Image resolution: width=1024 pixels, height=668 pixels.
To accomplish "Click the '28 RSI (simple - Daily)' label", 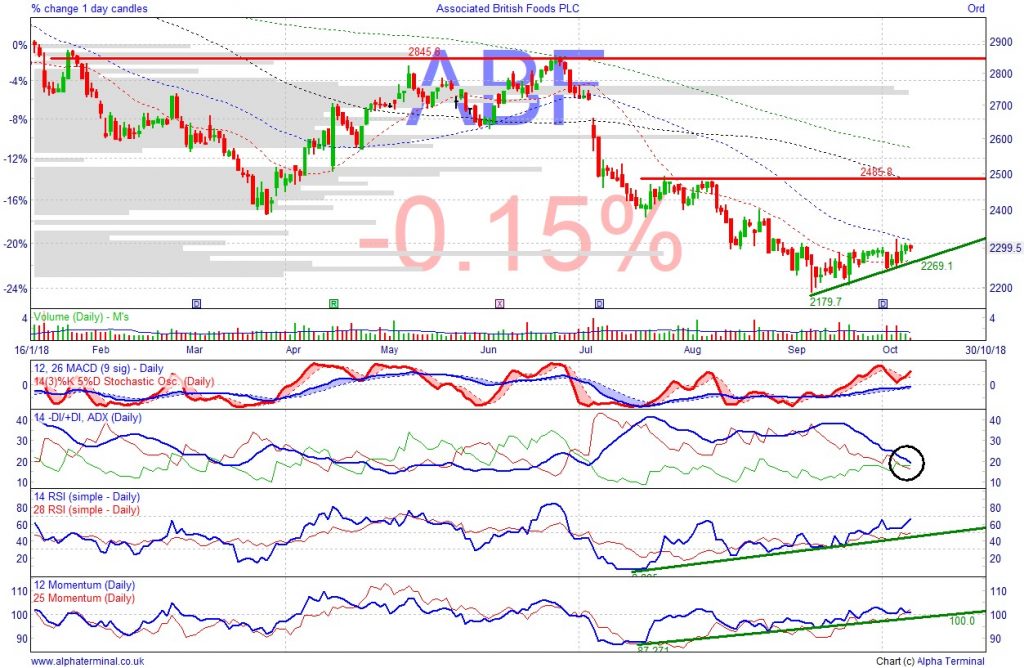I will pyautogui.click(x=87, y=509).
